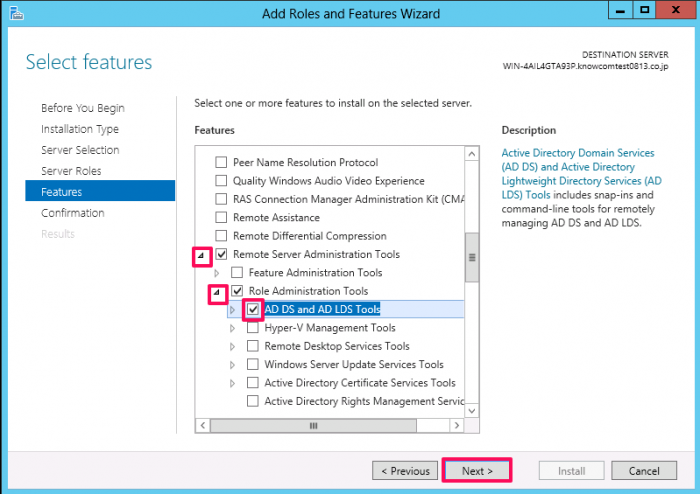Check Quality Windows Audio Video Experience
This screenshot has height=494, width=700.
click(x=221, y=180)
